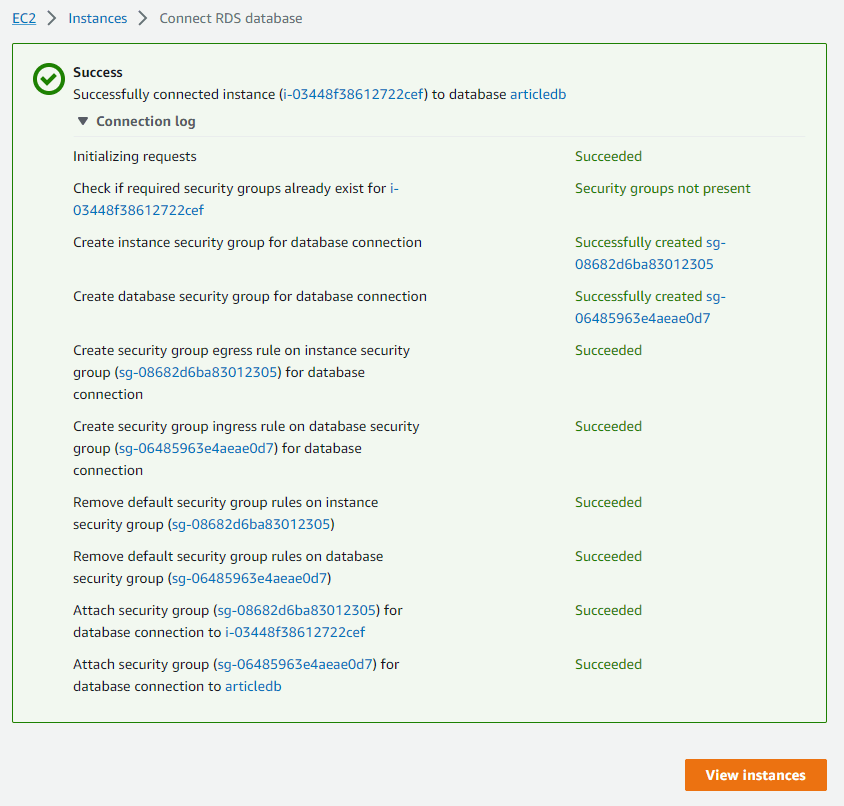This screenshot has width=844, height=806.
Task: Open newly created instance security group sg-08682d6ba83012305 link
Action: click(x=644, y=264)
